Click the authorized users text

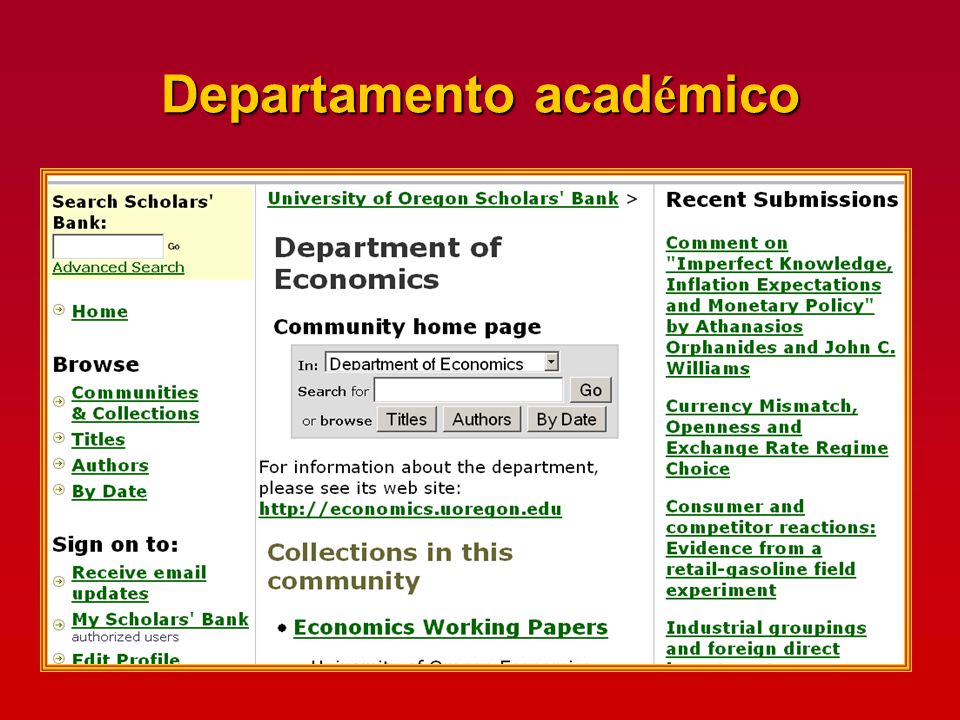[126, 637]
